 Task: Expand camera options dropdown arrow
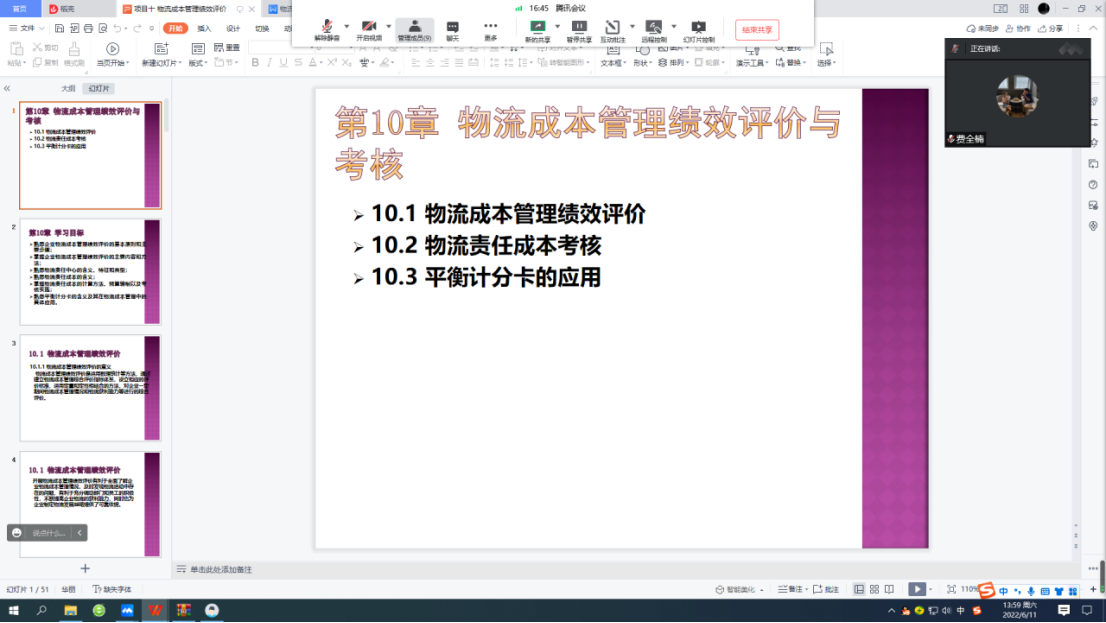point(389,27)
